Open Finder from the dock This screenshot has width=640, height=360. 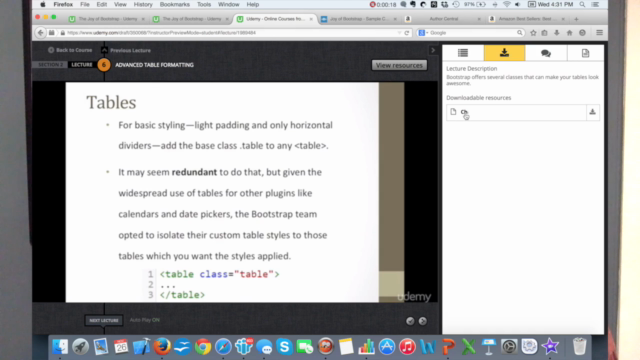(x=60, y=347)
